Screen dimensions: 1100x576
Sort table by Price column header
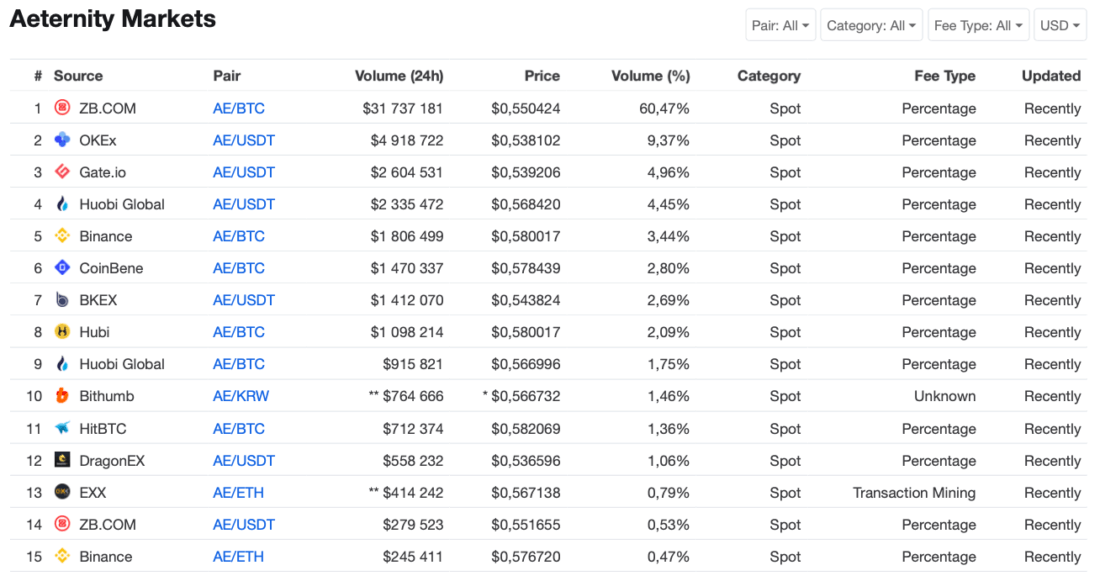coord(542,76)
